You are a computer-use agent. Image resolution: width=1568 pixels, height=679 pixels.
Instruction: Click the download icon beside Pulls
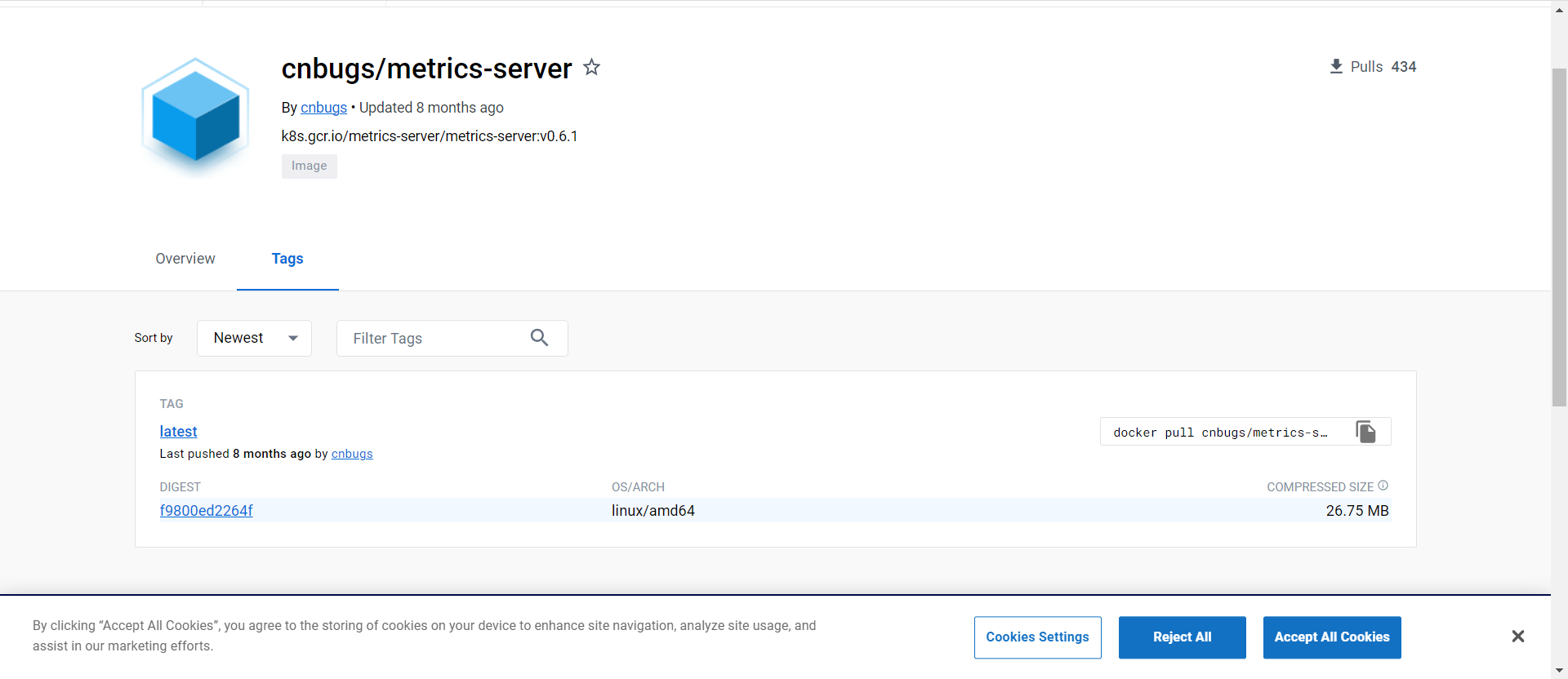pyautogui.click(x=1336, y=67)
